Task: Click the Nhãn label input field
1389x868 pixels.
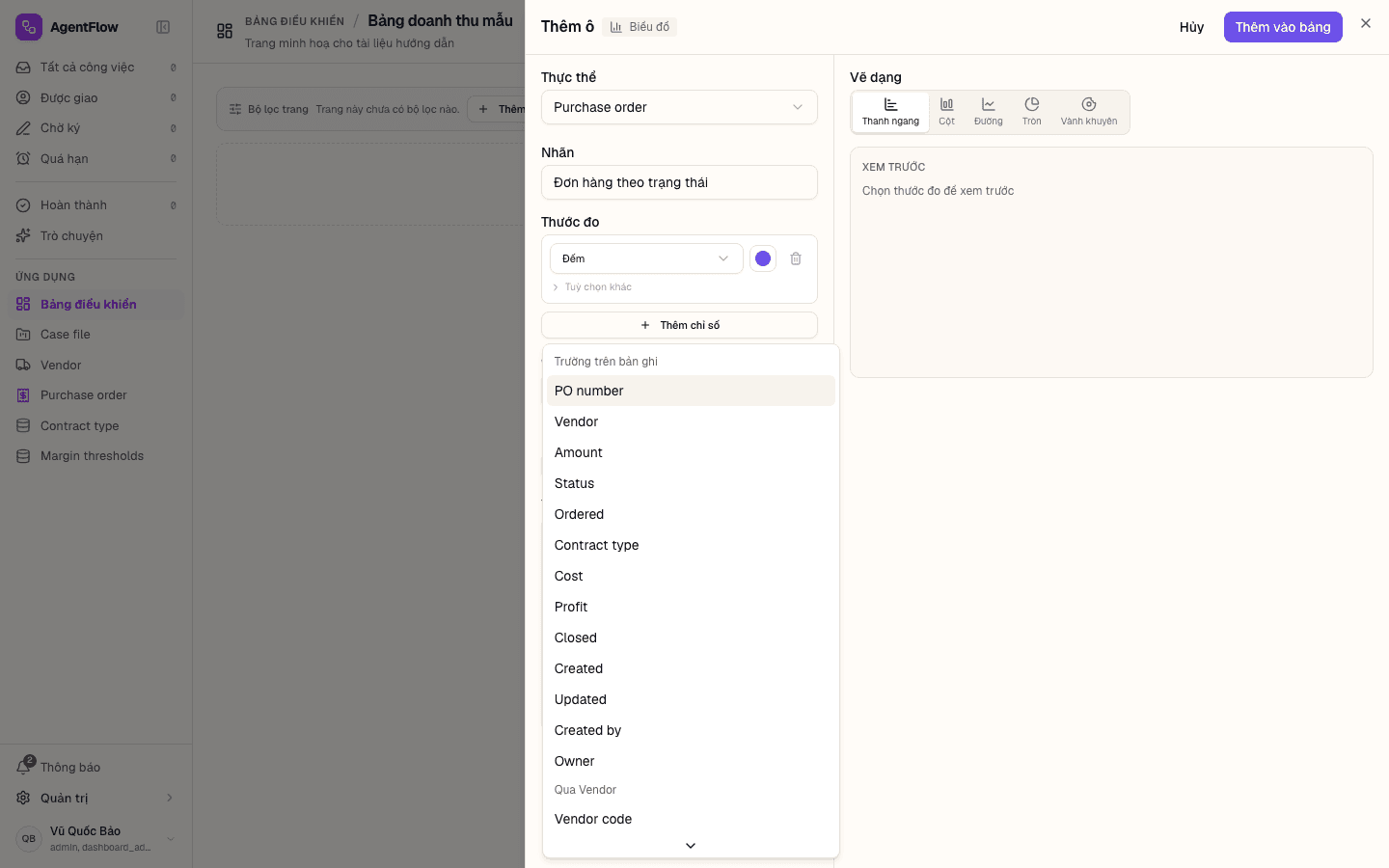Action: pos(679,182)
